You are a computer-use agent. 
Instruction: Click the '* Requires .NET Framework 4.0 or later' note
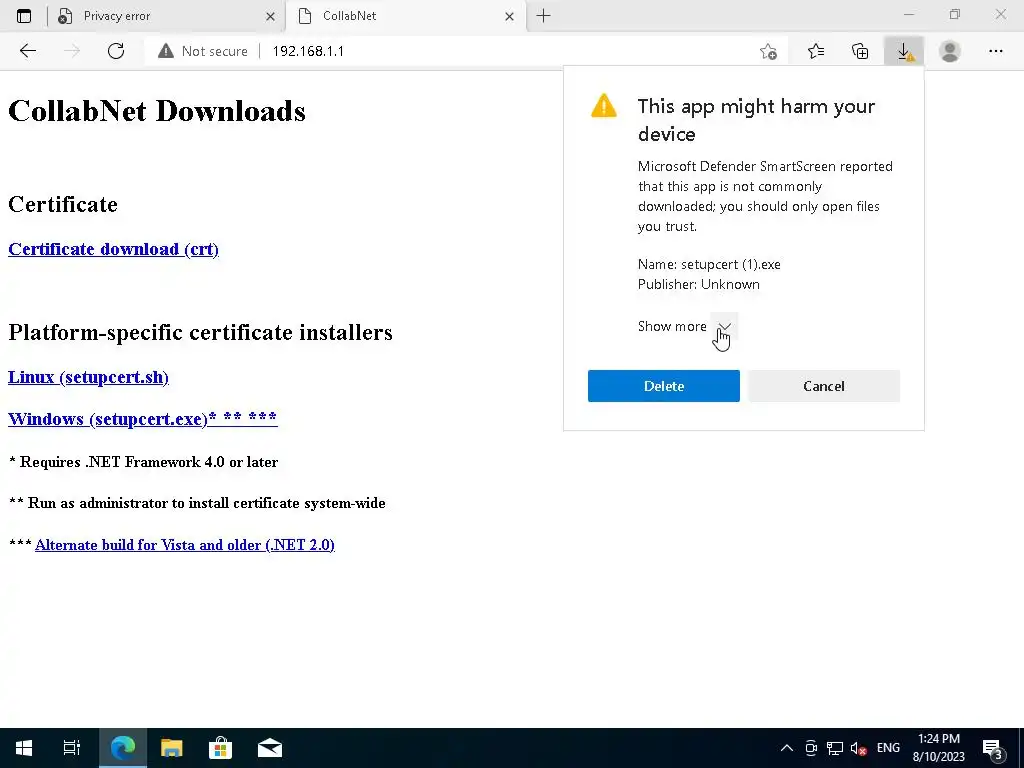point(144,462)
